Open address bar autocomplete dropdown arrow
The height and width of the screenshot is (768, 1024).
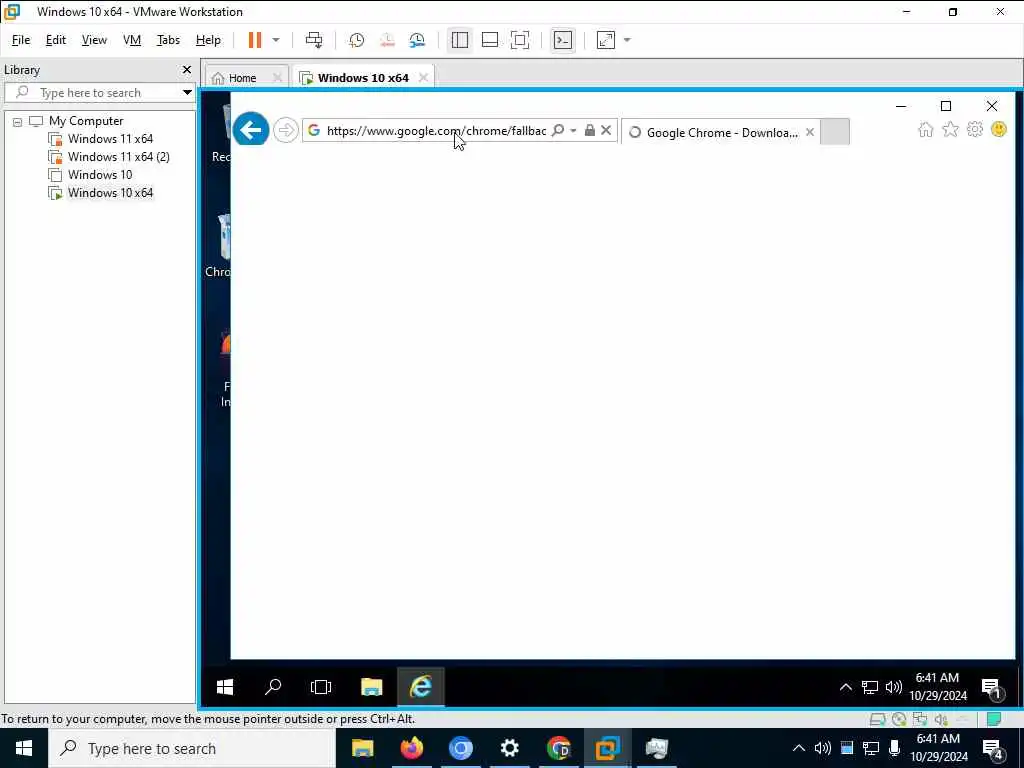click(573, 131)
